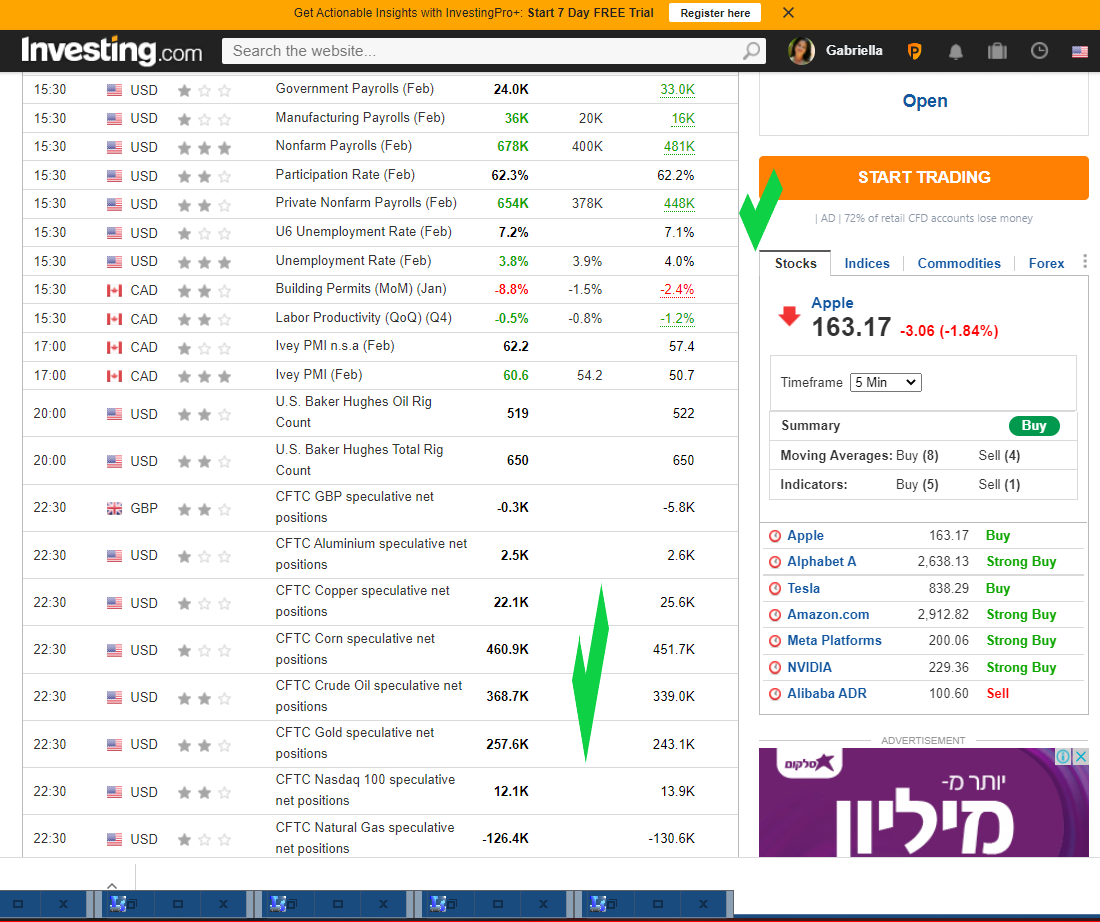Open the Apple heading in technical summary
The width and height of the screenshot is (1100, 922).
pyautogui.click(x=832, y=302)
